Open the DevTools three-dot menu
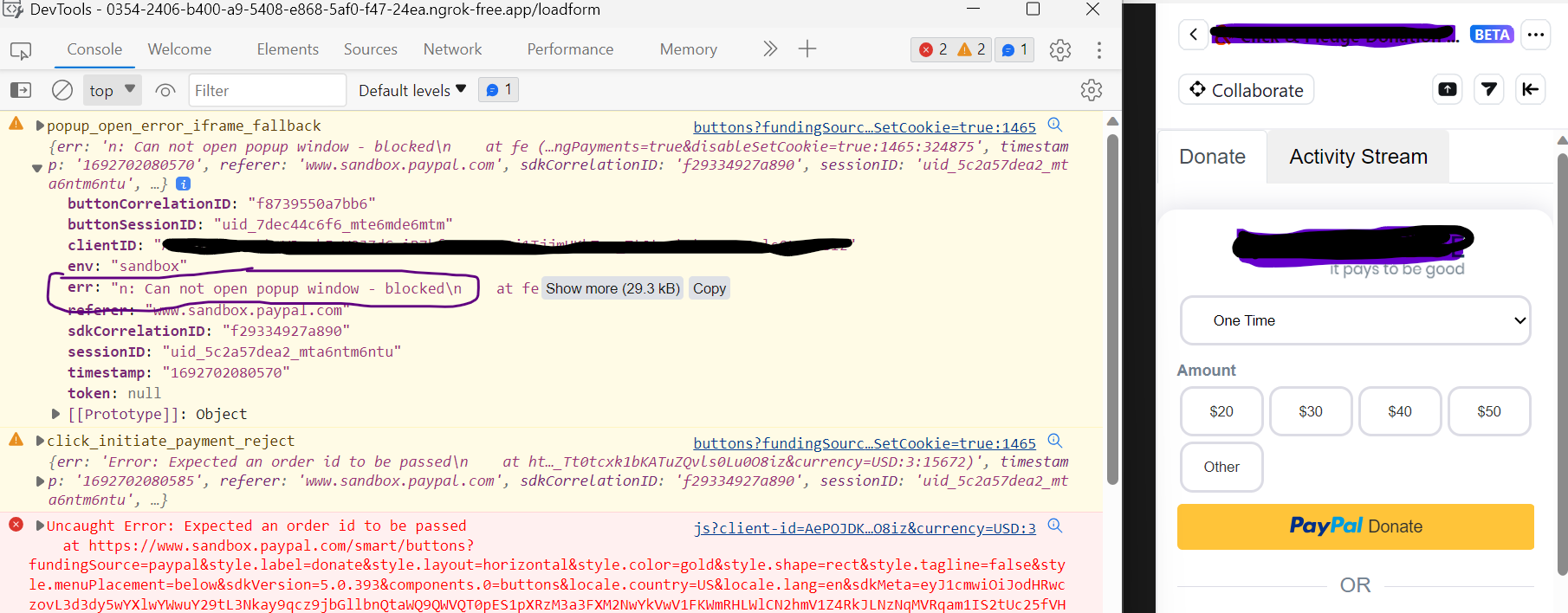Screen dimensions: 1568x613 [1098, 50]
